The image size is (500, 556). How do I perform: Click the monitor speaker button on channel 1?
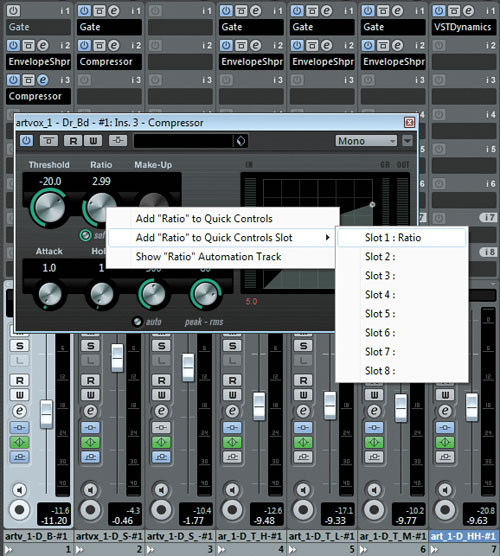point(20,490)
